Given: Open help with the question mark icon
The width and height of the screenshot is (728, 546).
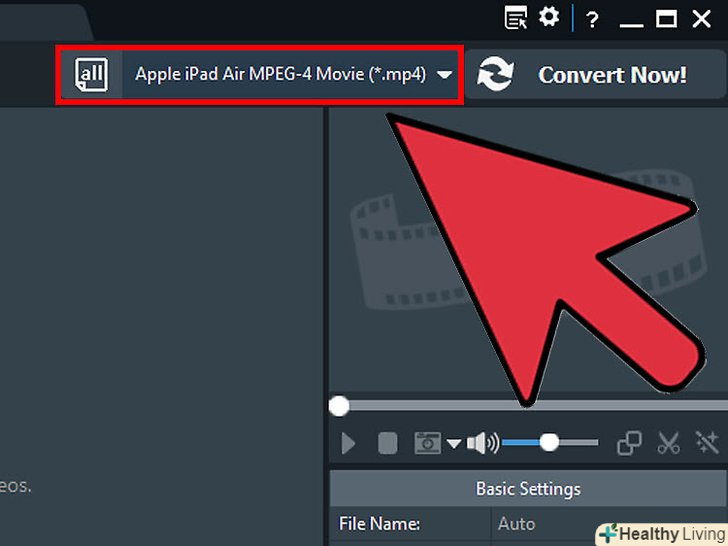Looking at the screenshot, I should click(592, 20).
